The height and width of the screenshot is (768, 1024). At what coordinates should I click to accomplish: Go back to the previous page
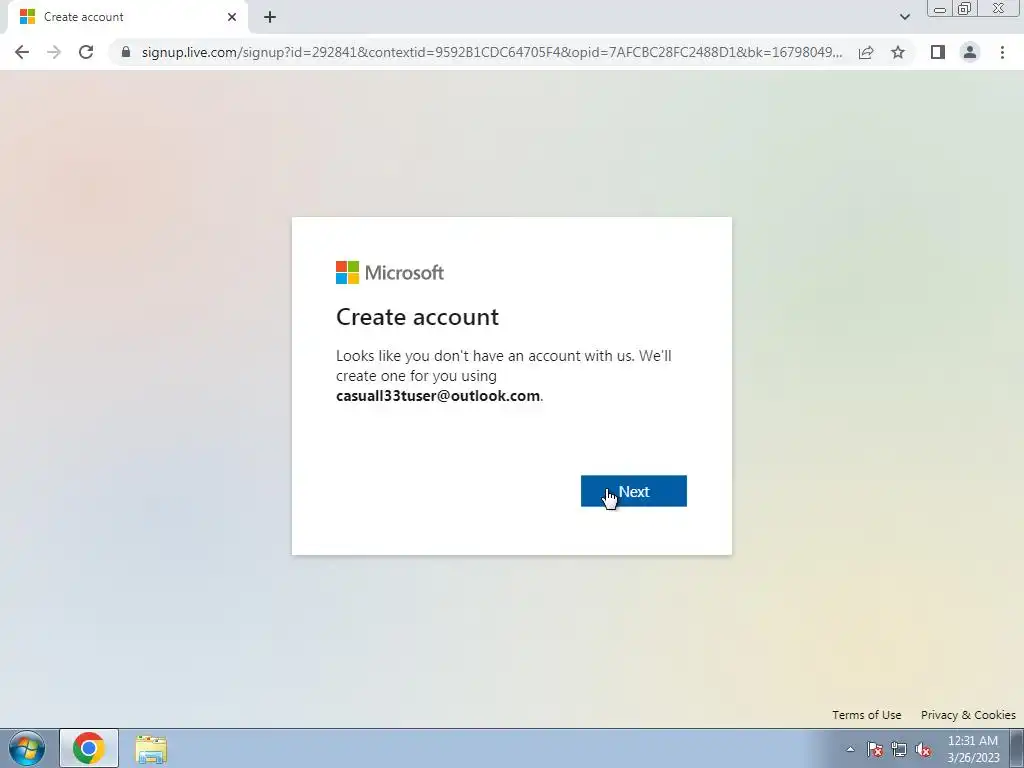(22, 52)
